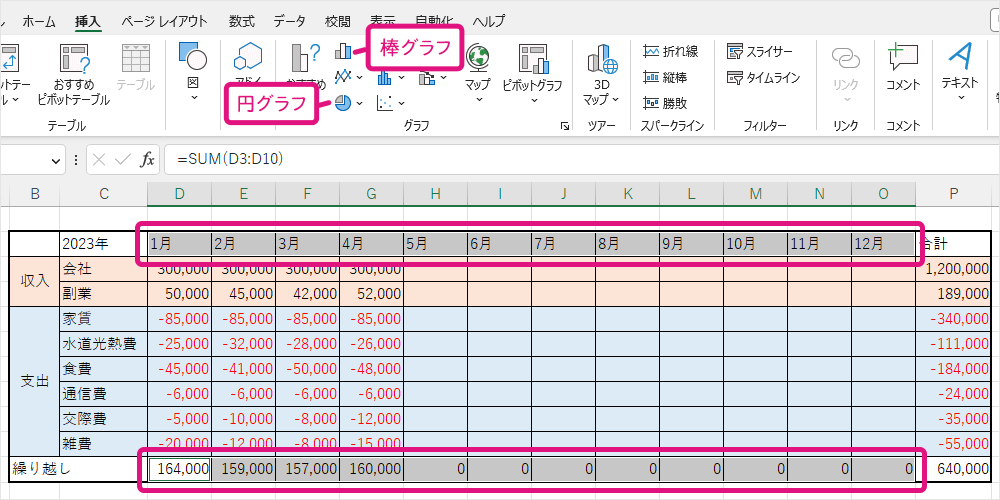Open the Name Box dropdown arrow
Viewport: 1000px width, 500px height.
[54, 159]
